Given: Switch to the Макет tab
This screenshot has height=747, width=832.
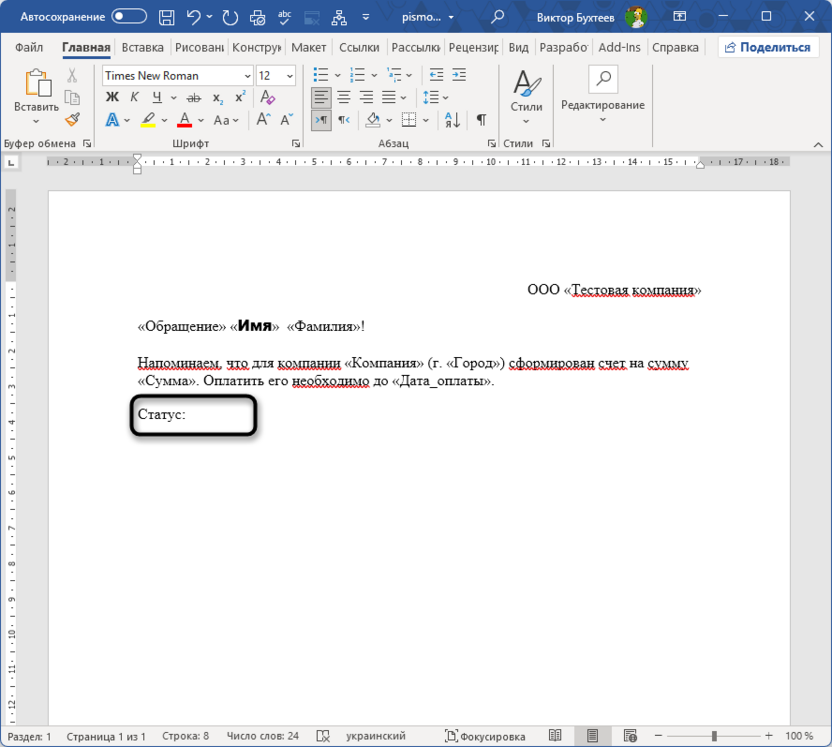Looking at the screenshot, I should pyautogui.click(x=308, y=47).
